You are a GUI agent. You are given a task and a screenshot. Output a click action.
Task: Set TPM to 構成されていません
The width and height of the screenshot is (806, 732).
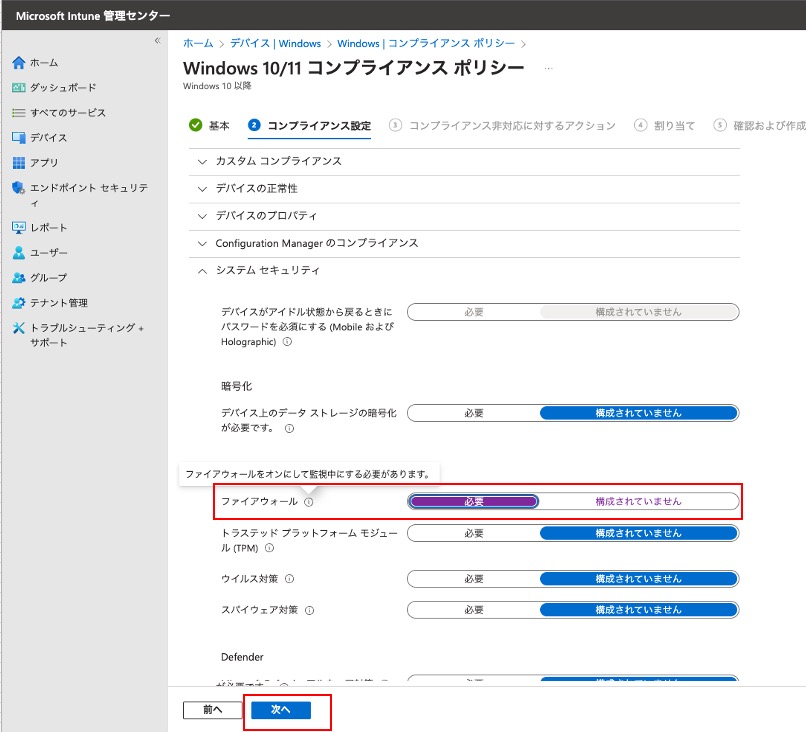[638, 534]
